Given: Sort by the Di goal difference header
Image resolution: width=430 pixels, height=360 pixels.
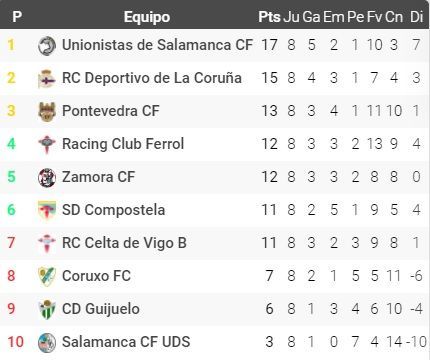Looking at the screenshot, I should (x=416, y=17).
